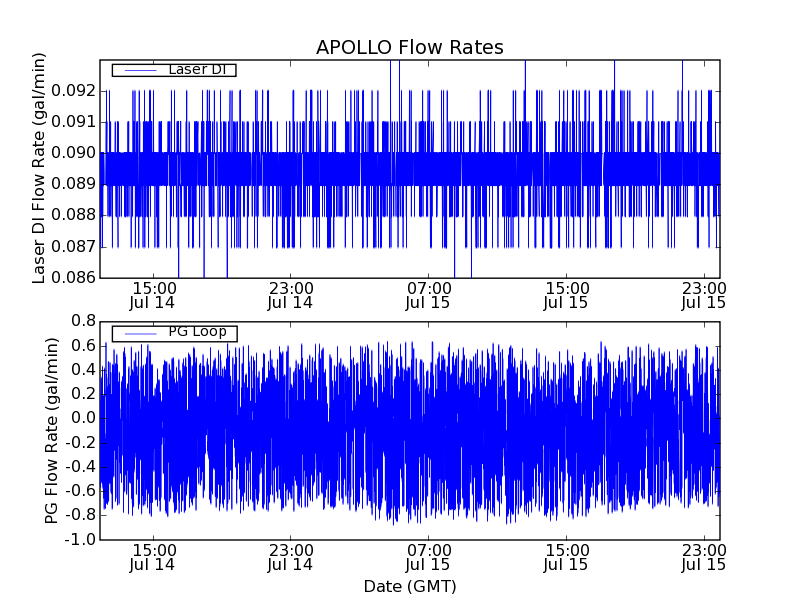Click the -0.4 tick on bottom plot

[x=80, y=466]
